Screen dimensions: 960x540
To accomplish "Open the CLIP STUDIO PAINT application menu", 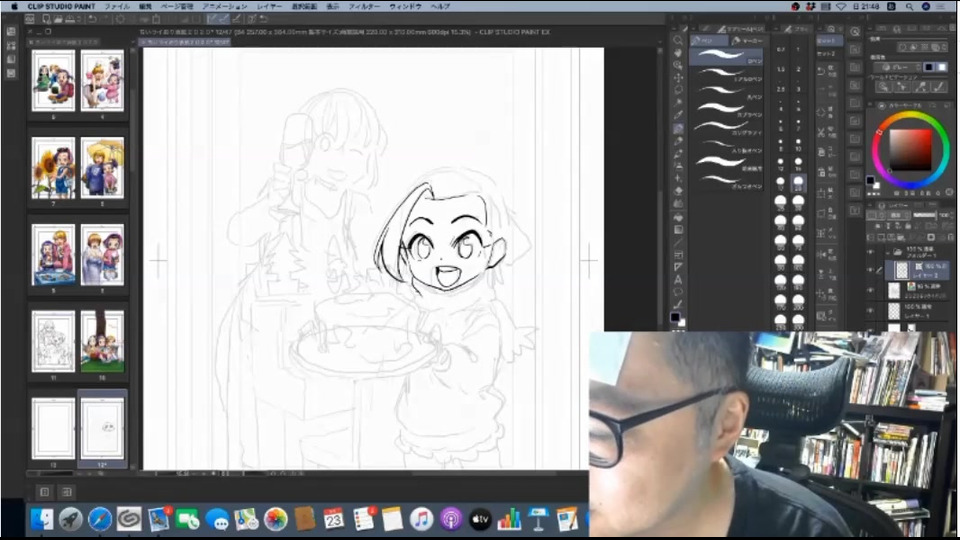I will click(61, 6).
